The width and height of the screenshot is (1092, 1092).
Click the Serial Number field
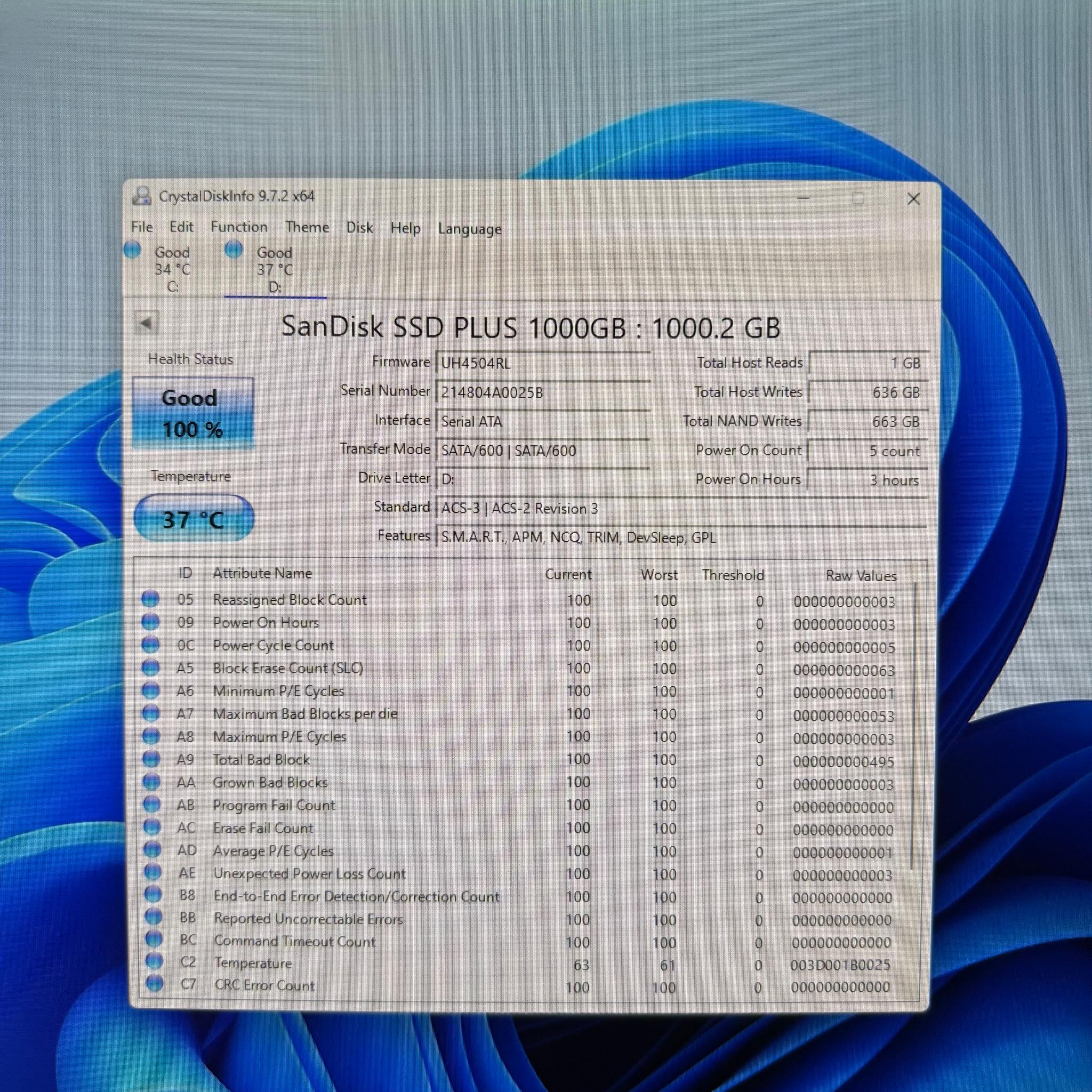(x=543, y=392)
